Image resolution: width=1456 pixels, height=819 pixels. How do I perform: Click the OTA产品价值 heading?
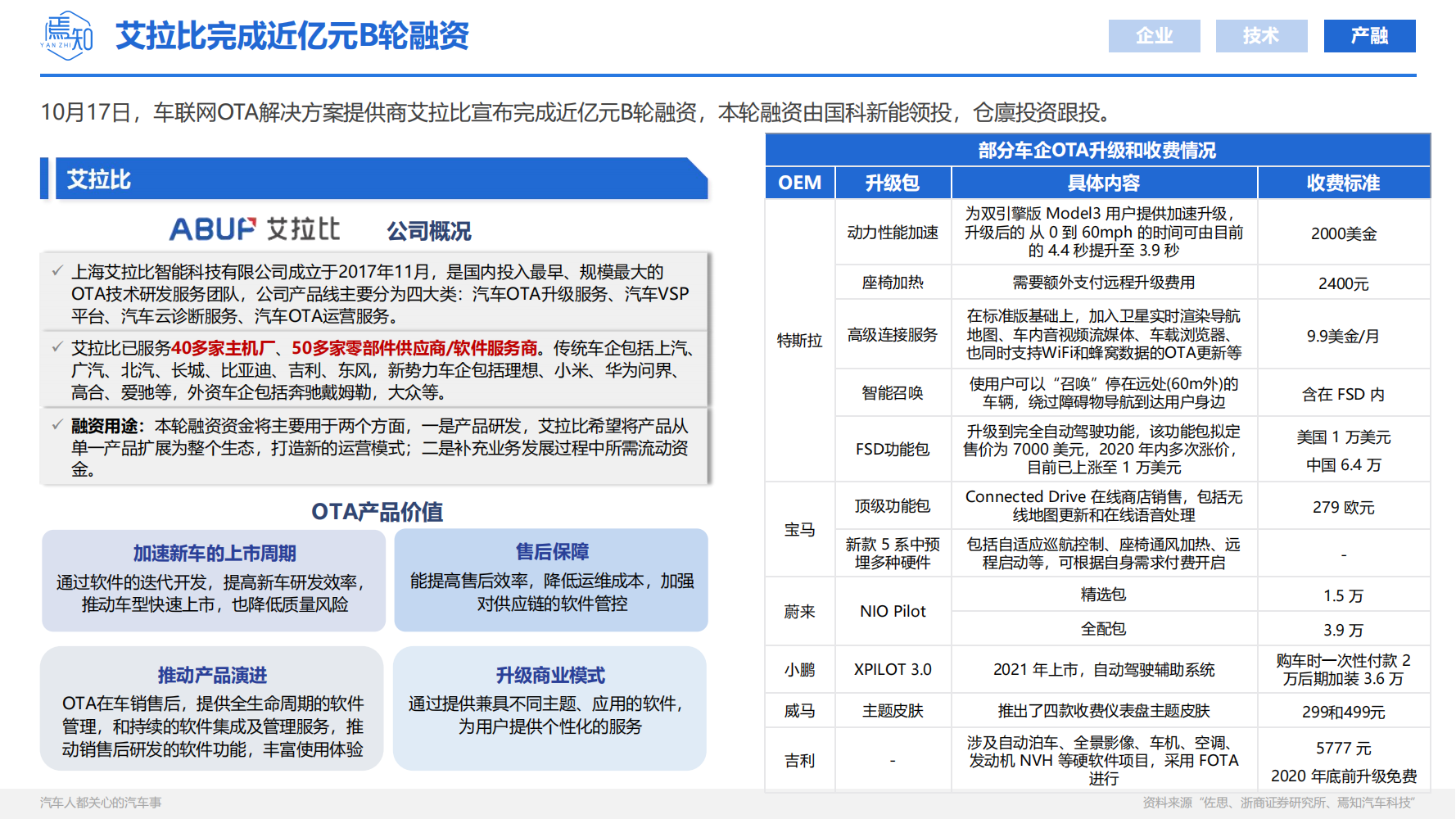(377, 512)
